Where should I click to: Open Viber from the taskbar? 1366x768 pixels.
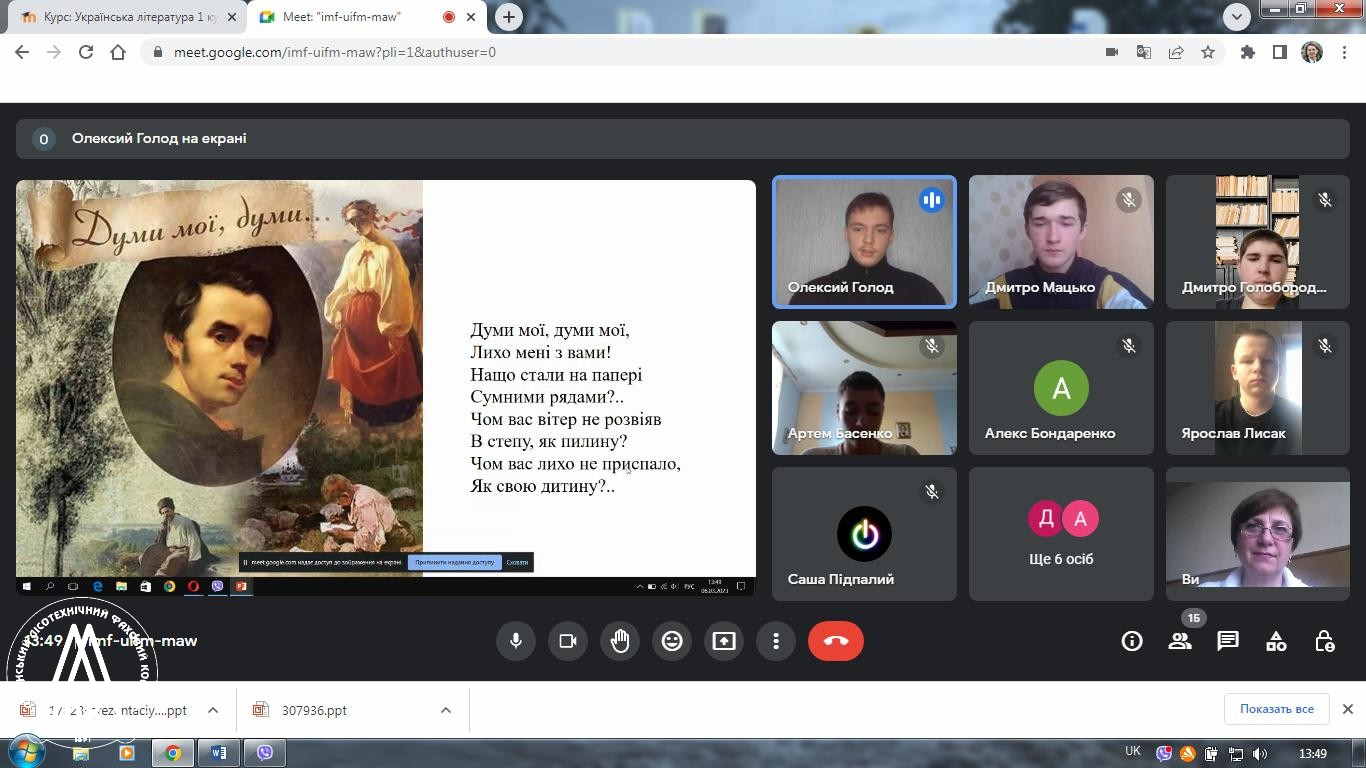[265, 753]
